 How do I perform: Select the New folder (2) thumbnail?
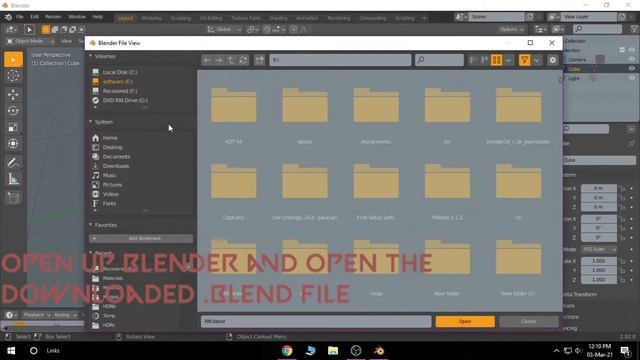click(518, 258)
